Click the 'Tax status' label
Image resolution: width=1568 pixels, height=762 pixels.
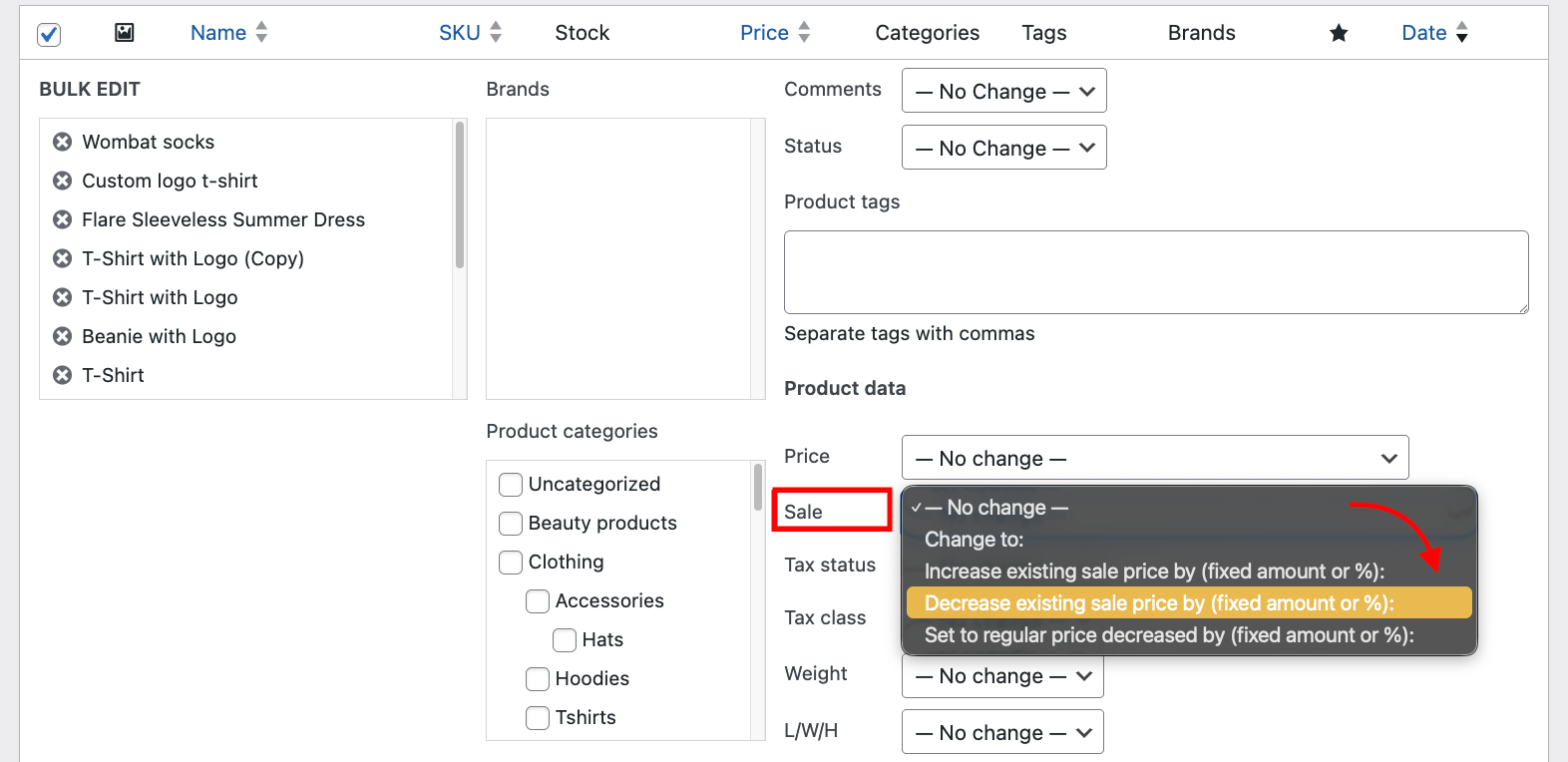coord(830,565)
